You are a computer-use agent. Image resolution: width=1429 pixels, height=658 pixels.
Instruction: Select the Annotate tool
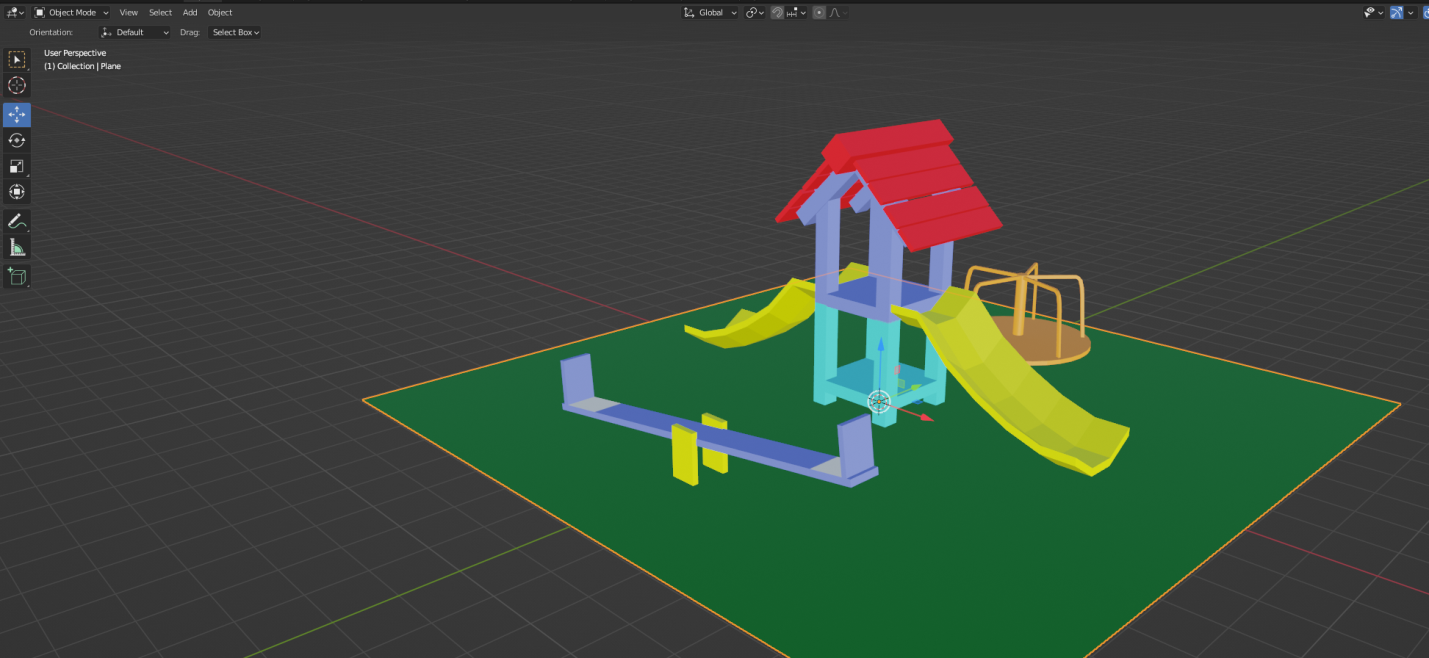click(x=17, y=221)
